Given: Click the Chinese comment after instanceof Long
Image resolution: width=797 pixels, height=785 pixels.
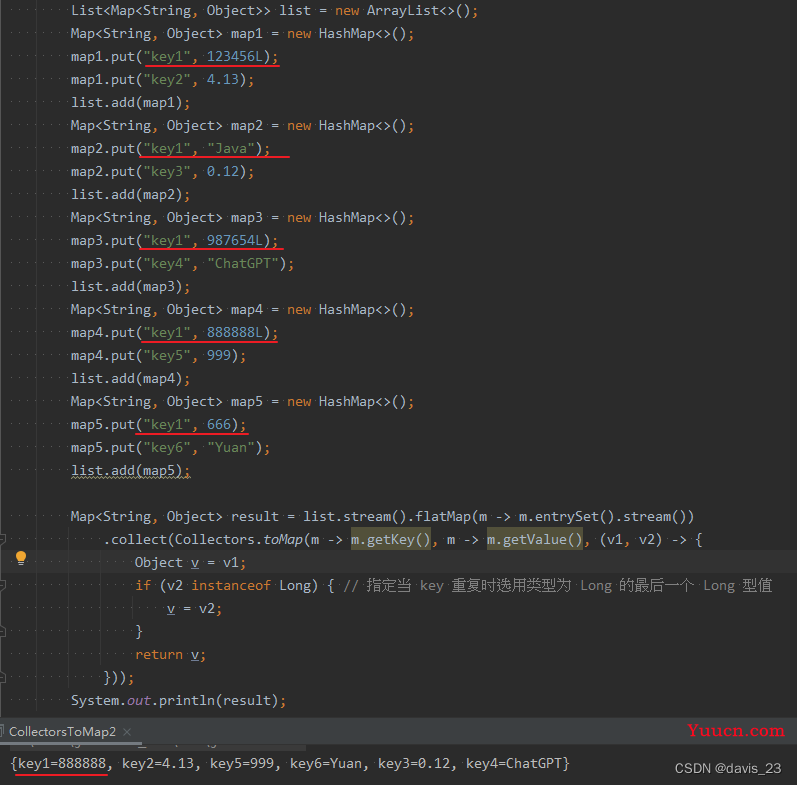Looking at the screenshot, I should pyautogui.click(x=558, y=586).
